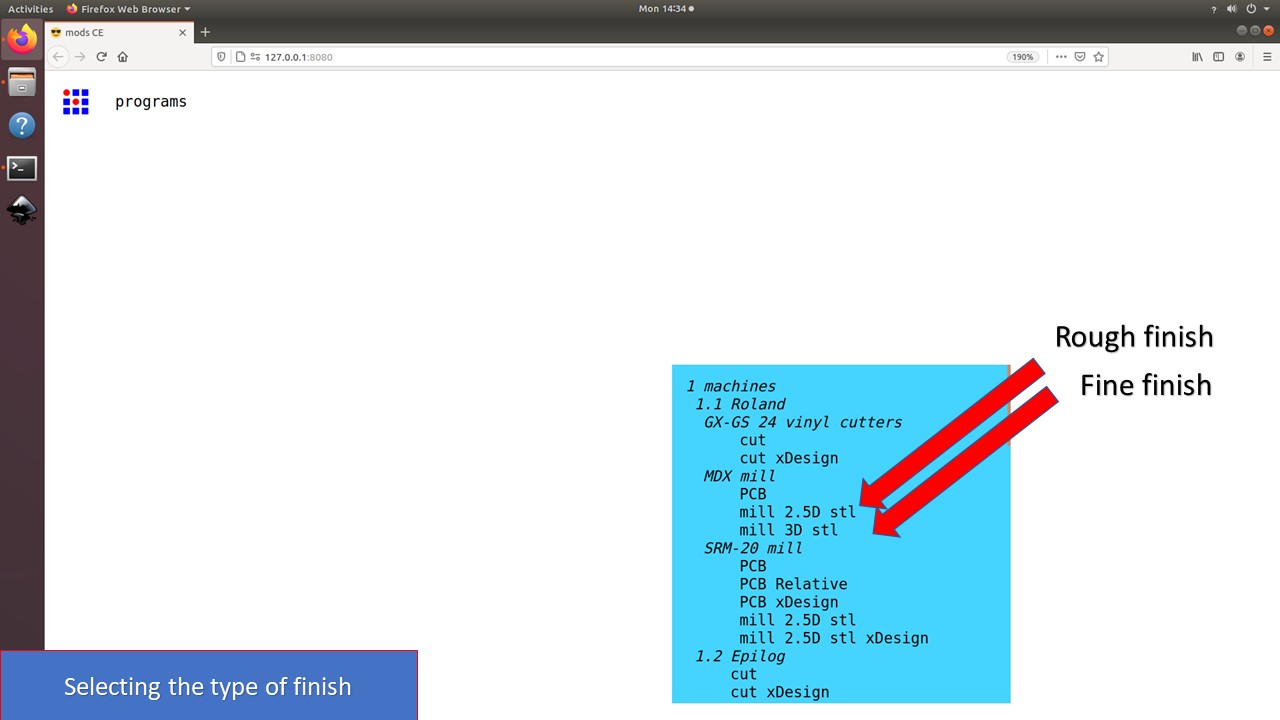Open Help from the dock
This screenshot has height=720, width=1280.
pos(22,126)
